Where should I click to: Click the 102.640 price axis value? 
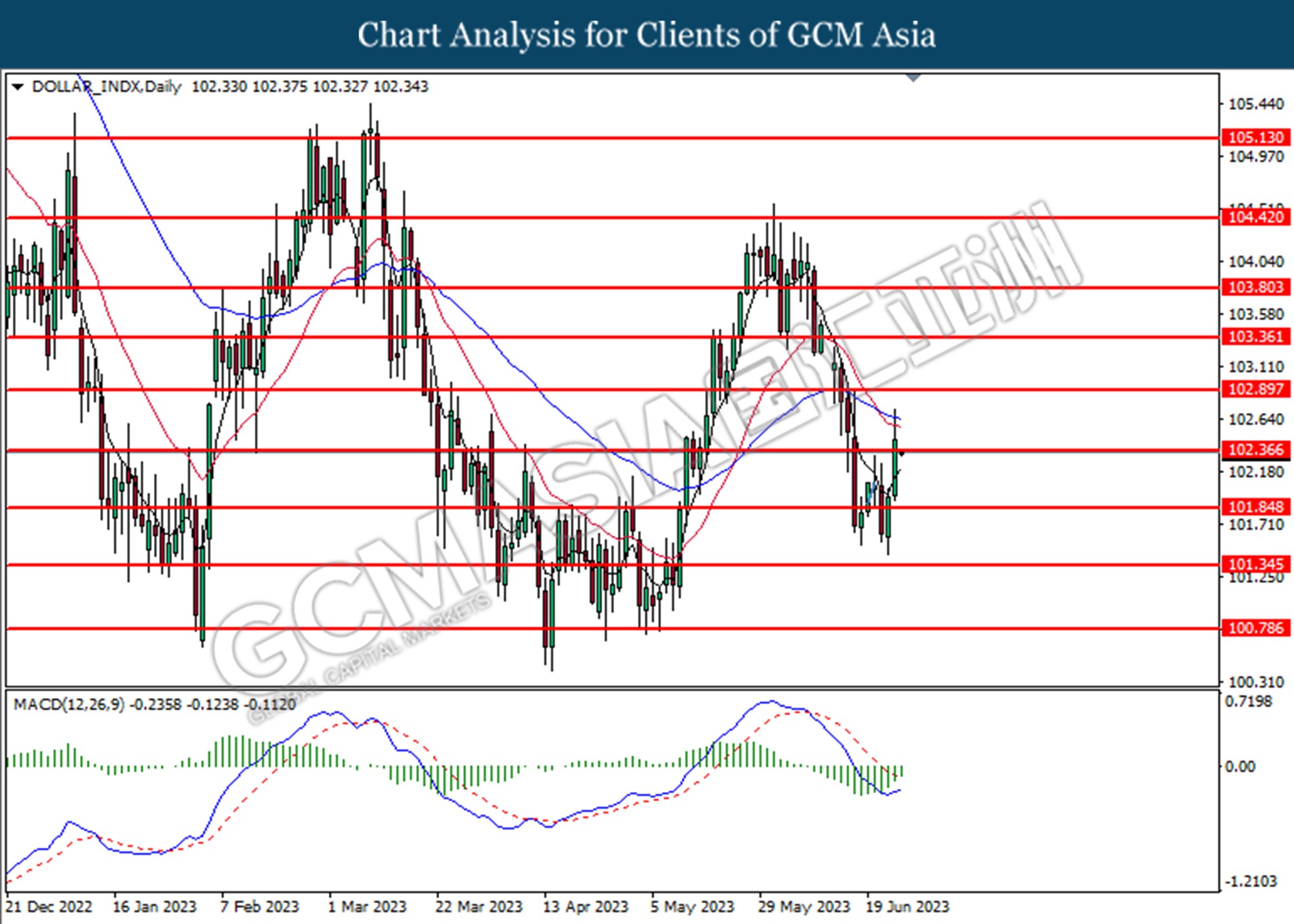point(1256,419)
